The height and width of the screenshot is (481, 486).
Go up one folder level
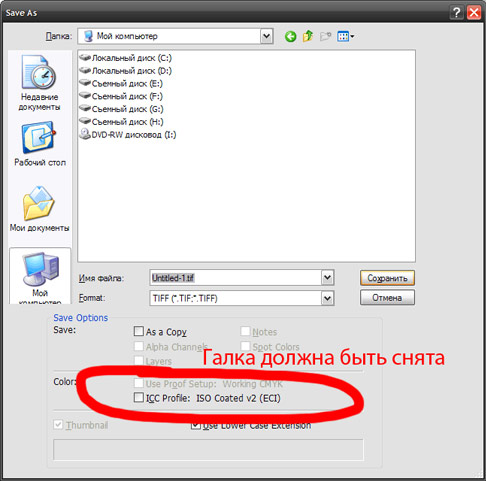tap(308, 36)
